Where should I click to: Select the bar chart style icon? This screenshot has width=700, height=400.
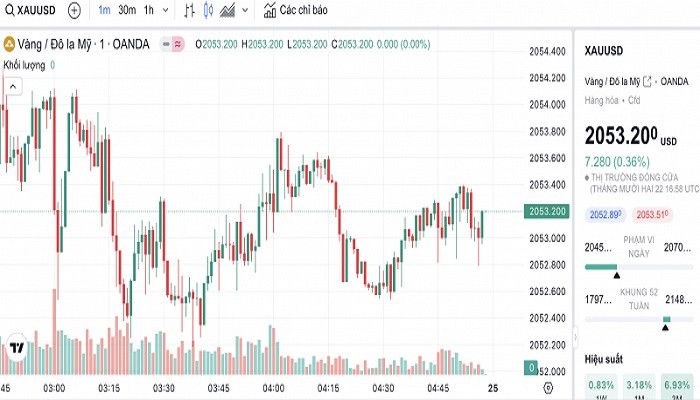point(190,11)
